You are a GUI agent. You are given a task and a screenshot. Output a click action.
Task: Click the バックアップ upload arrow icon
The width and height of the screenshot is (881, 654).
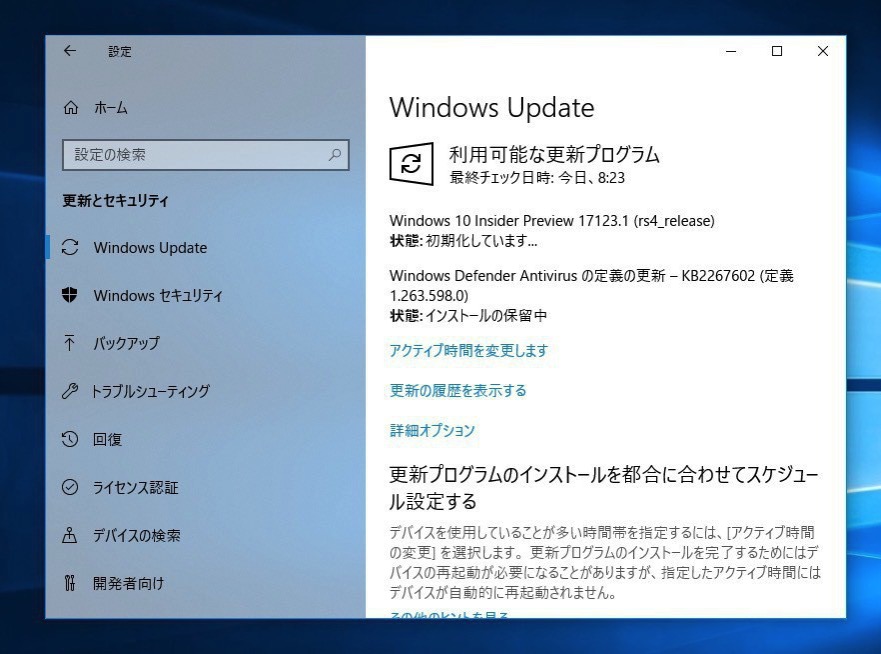click(70, 343)
